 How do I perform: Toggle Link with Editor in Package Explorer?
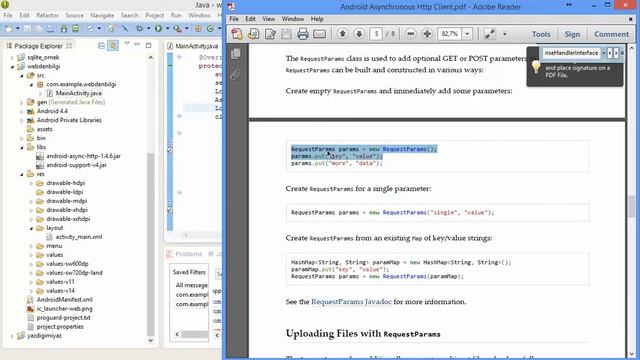(x=113, y=45)
